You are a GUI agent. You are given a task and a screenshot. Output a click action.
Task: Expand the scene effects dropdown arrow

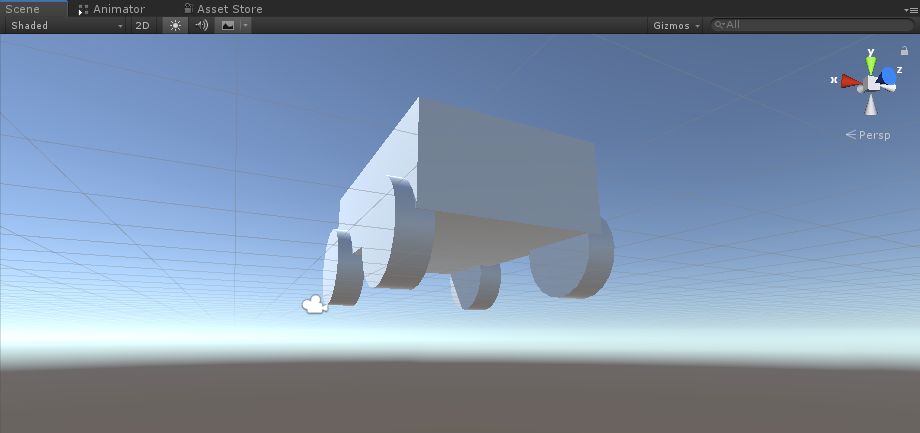click(246, 25)
